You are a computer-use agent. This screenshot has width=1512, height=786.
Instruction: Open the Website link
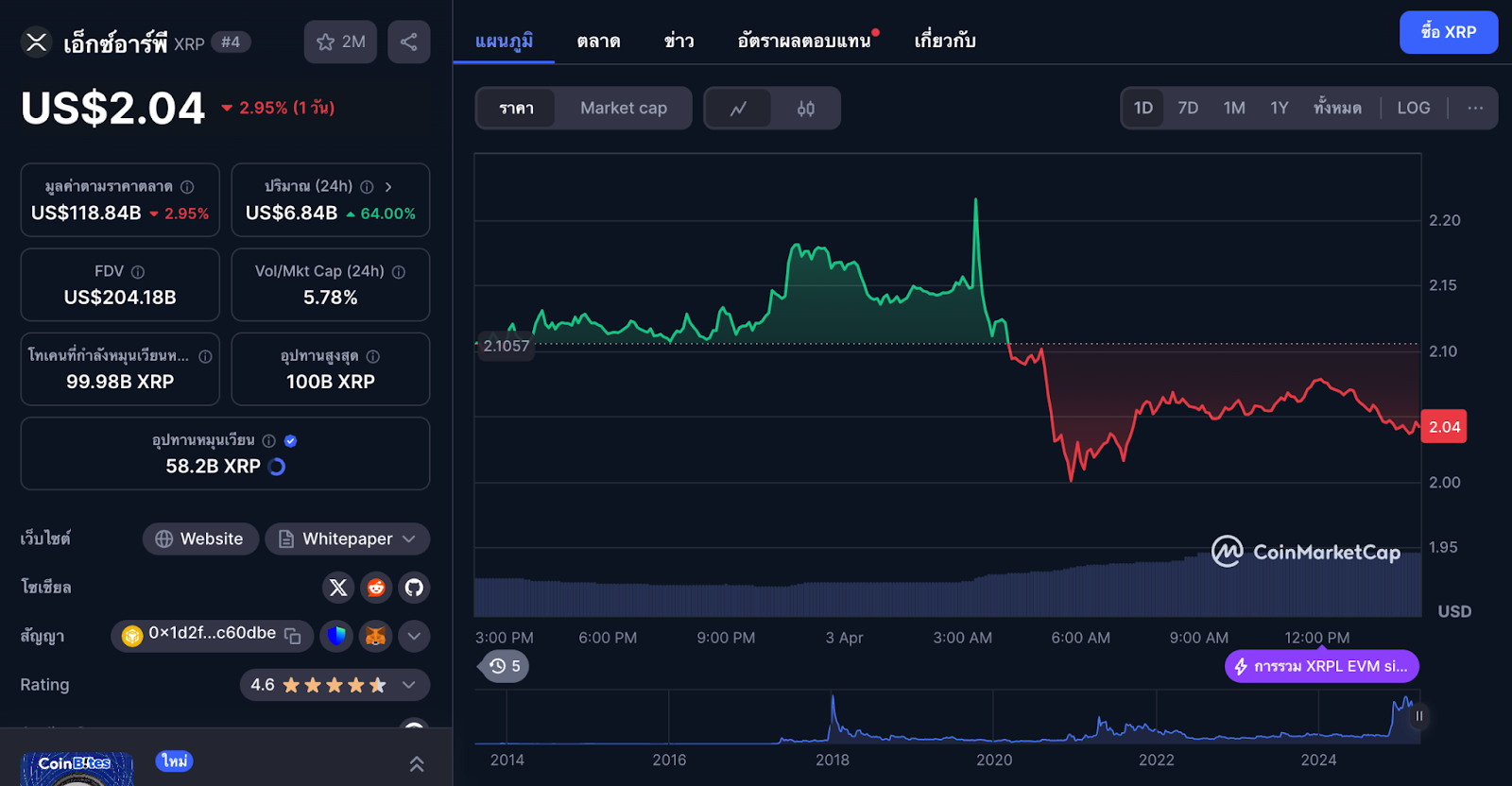pos(200,538)
